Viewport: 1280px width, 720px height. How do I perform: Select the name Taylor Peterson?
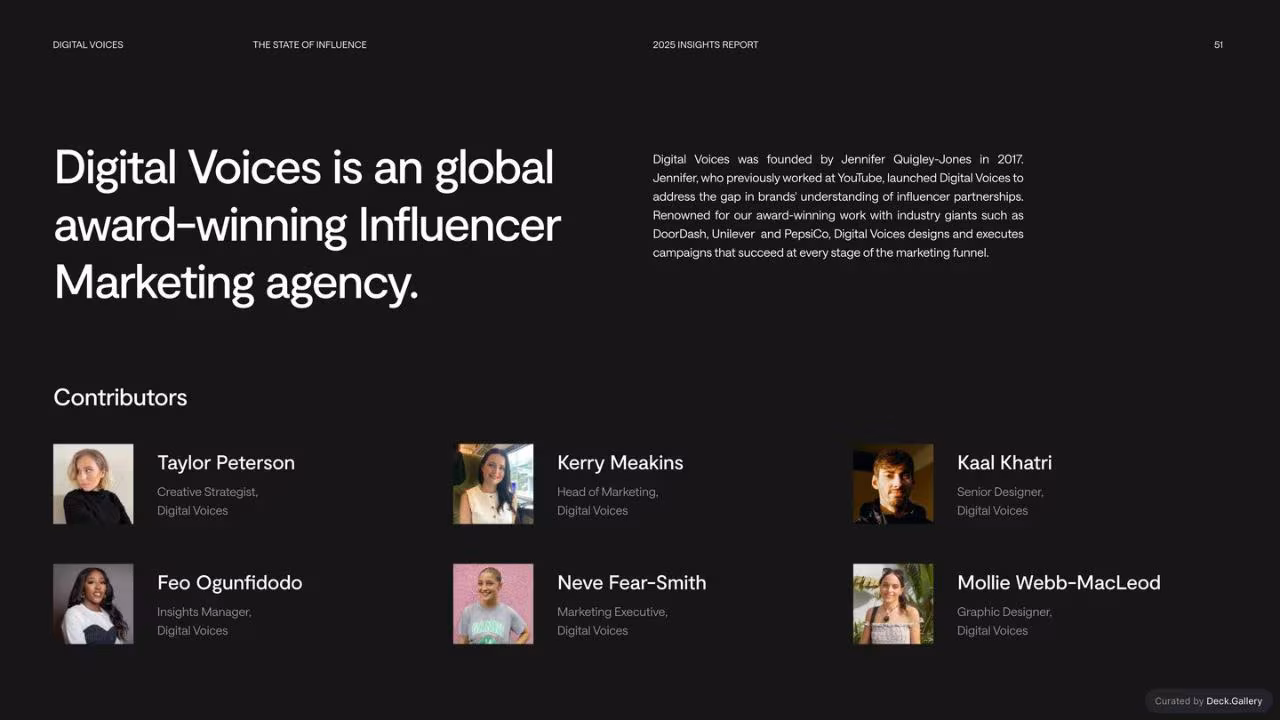pos(226,463)
